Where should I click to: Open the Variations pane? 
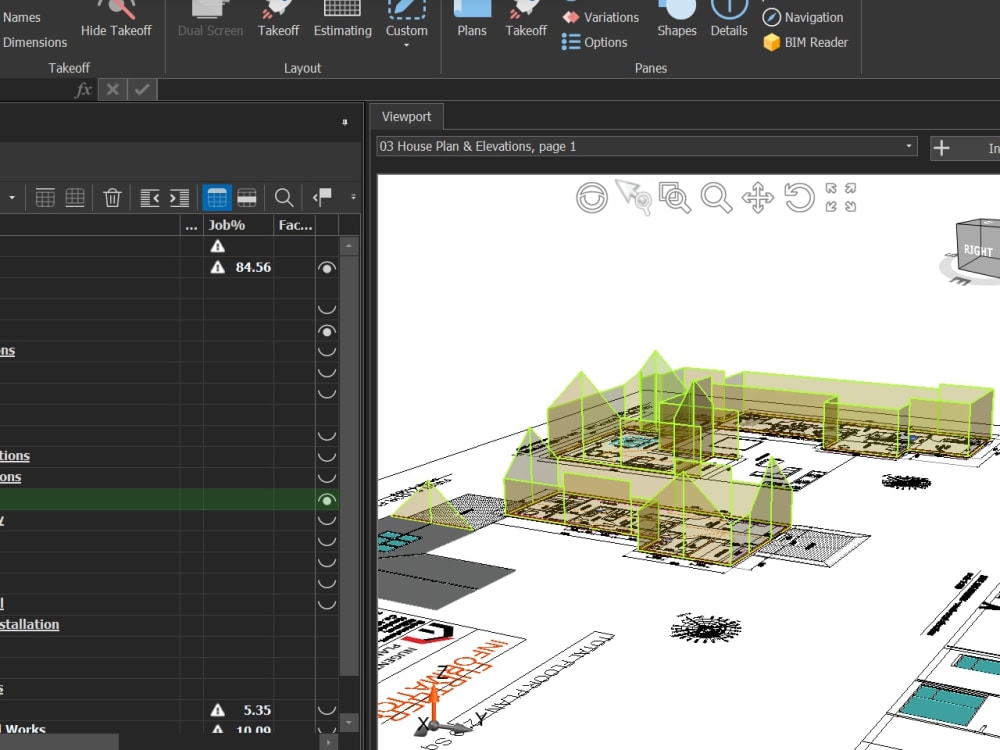tap(601, 17)
